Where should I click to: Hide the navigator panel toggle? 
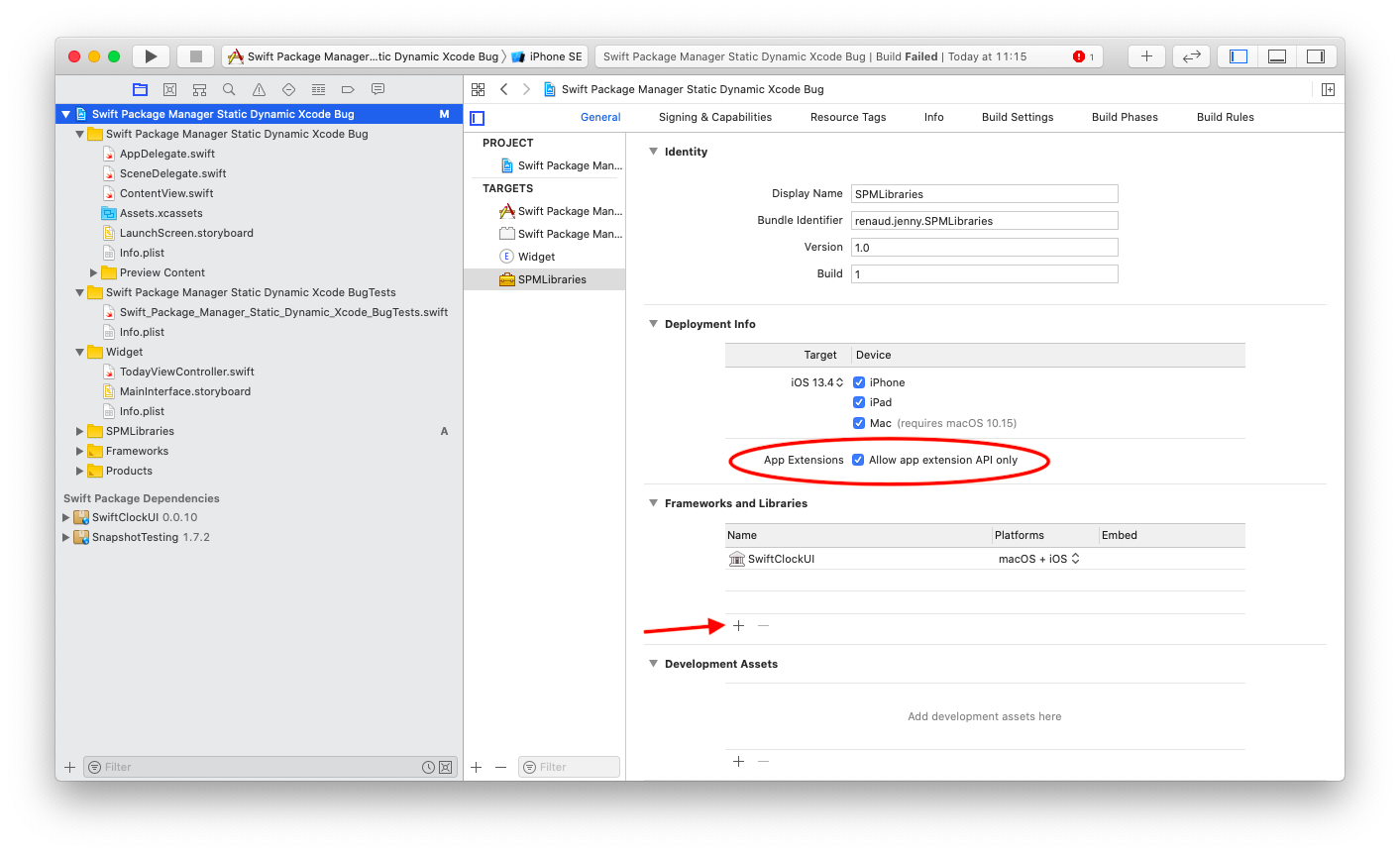pyautogui.click(x=1238, y=56)
